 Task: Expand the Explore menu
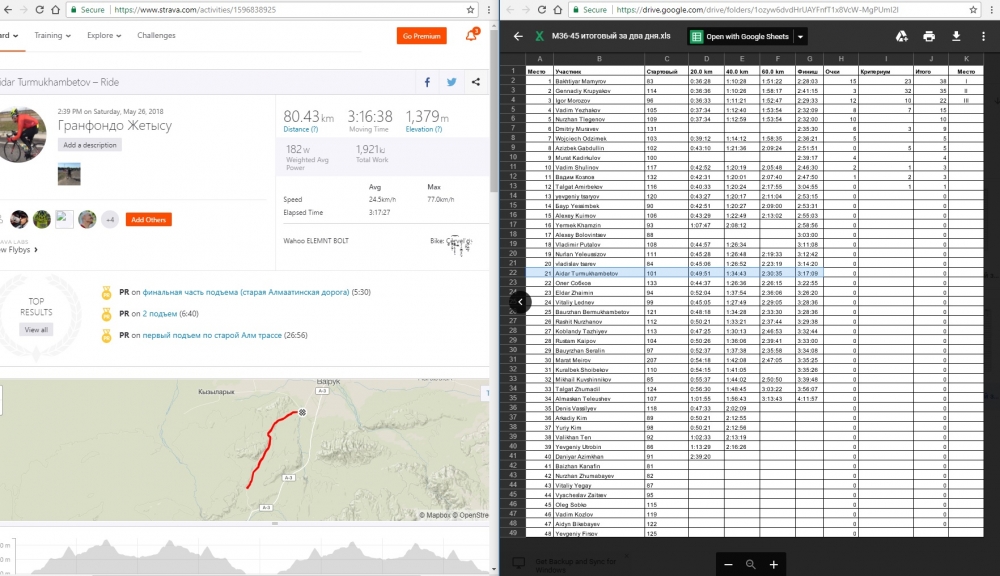click(x=103, y=36)
